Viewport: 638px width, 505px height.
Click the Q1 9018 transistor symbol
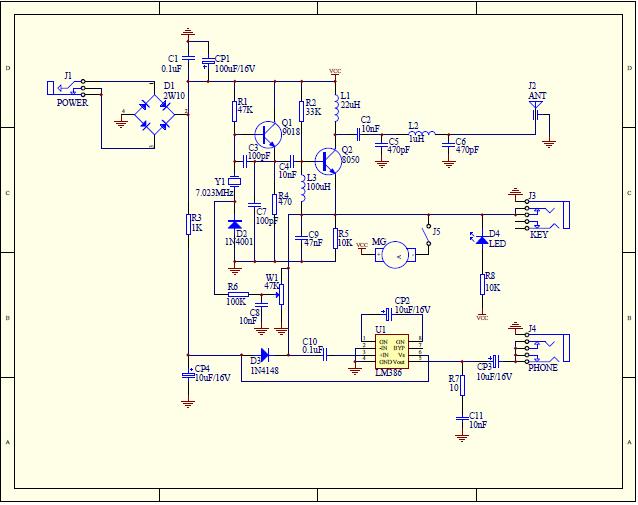pos(268,134)
